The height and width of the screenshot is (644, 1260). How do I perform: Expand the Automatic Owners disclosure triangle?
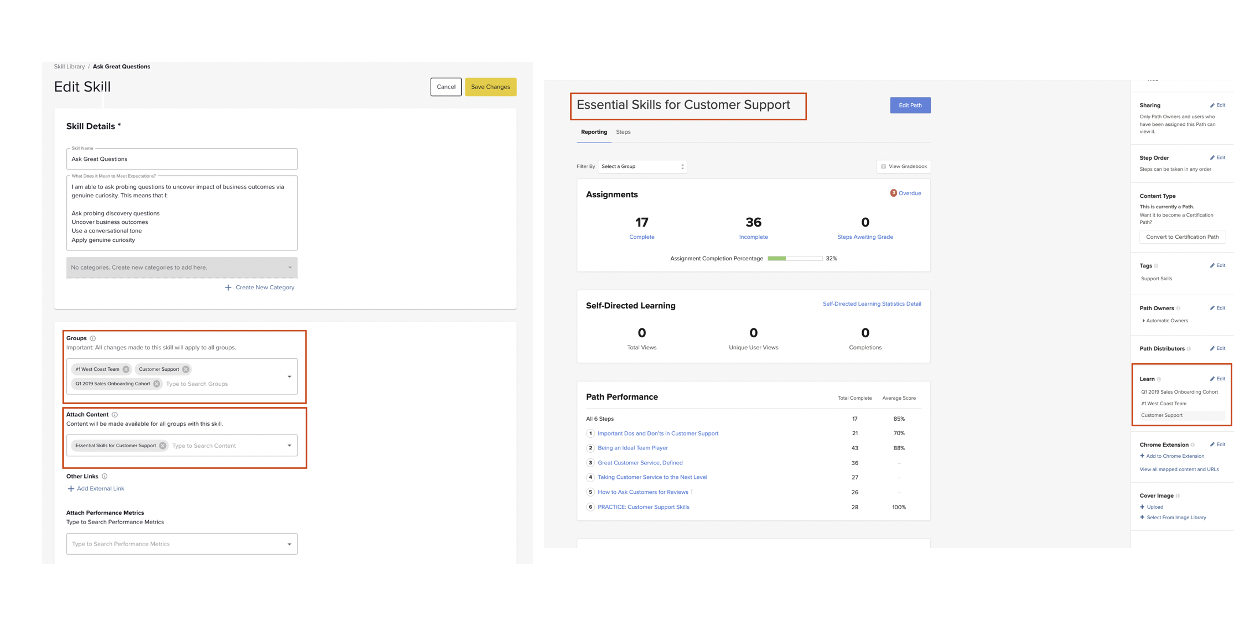pyautogui.click(x=1143, y=320)
